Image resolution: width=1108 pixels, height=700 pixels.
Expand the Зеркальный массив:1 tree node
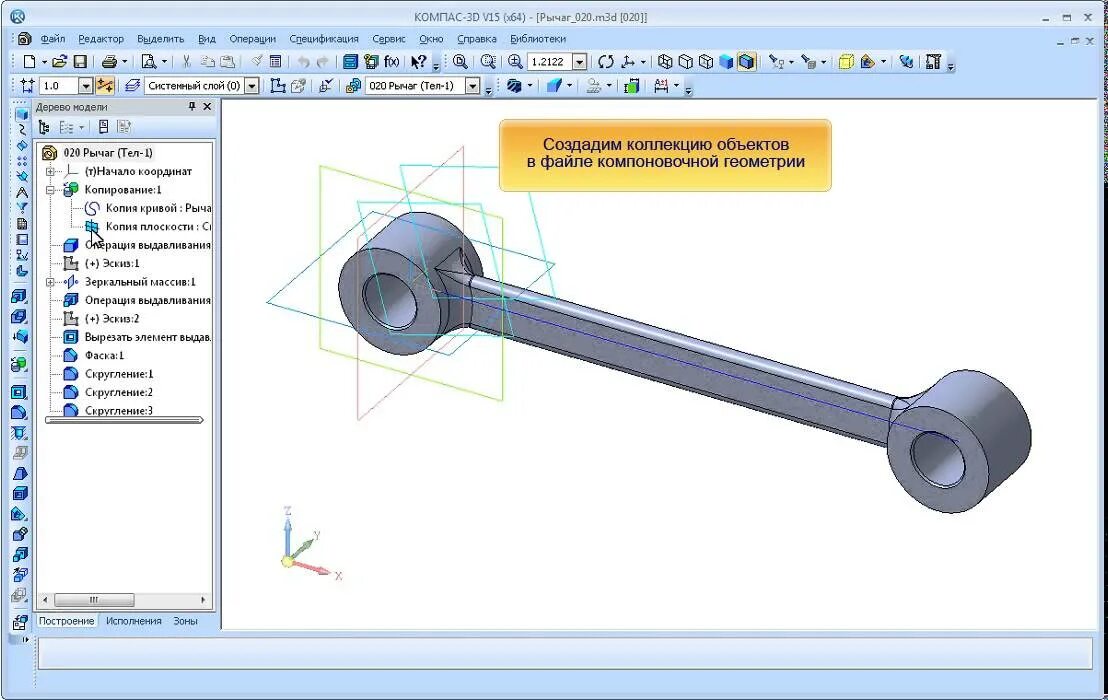click(50, 282)
